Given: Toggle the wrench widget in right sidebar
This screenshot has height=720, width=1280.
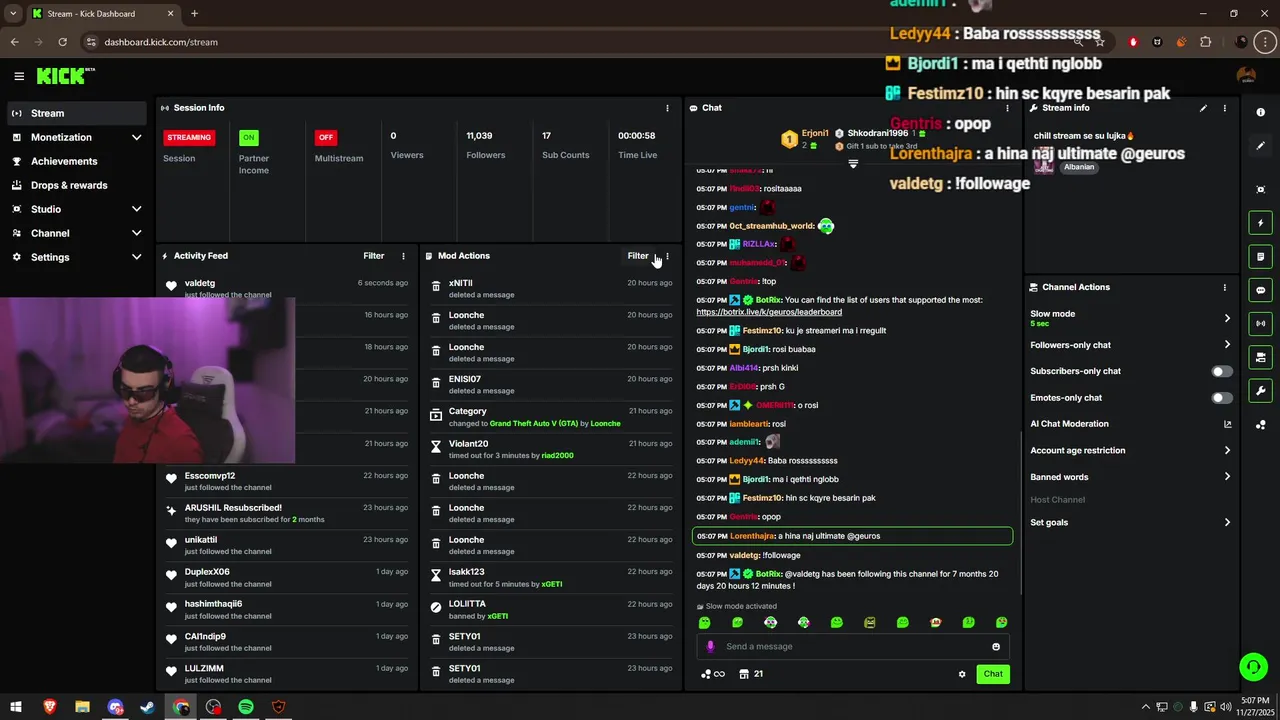Looking at the screenshot, I should (1261, 391).
